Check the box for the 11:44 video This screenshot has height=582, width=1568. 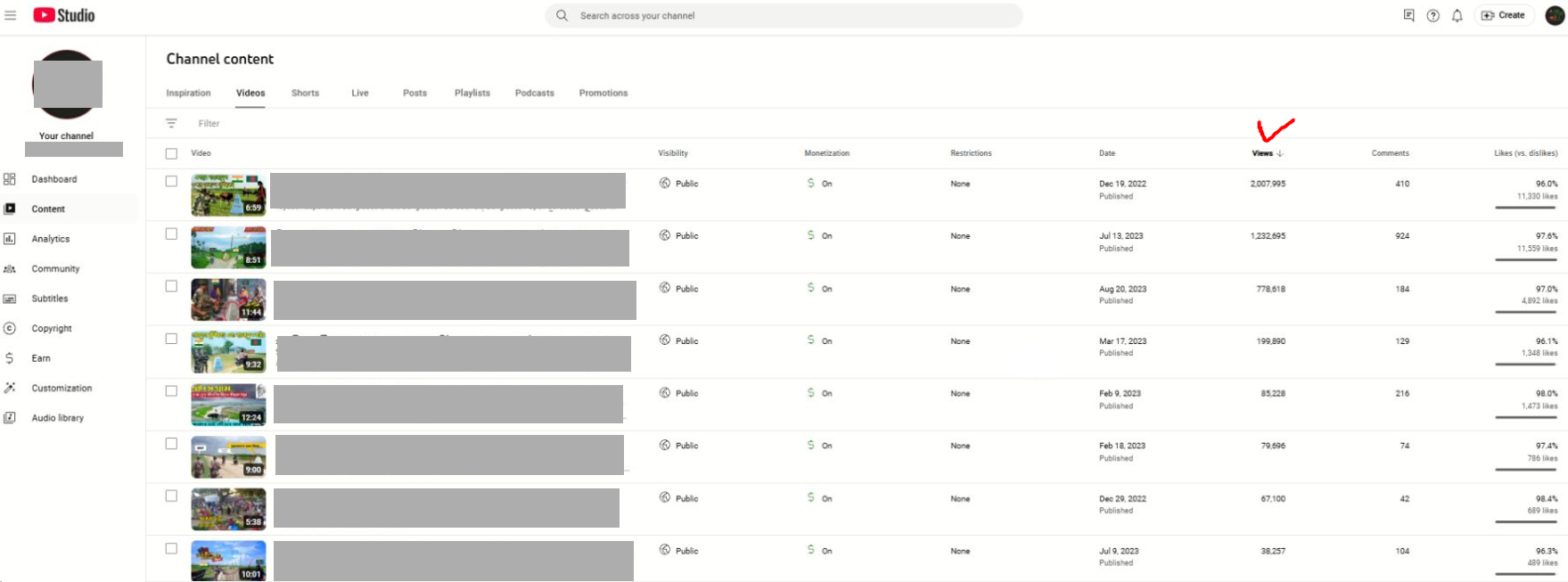tap(171, 286)
